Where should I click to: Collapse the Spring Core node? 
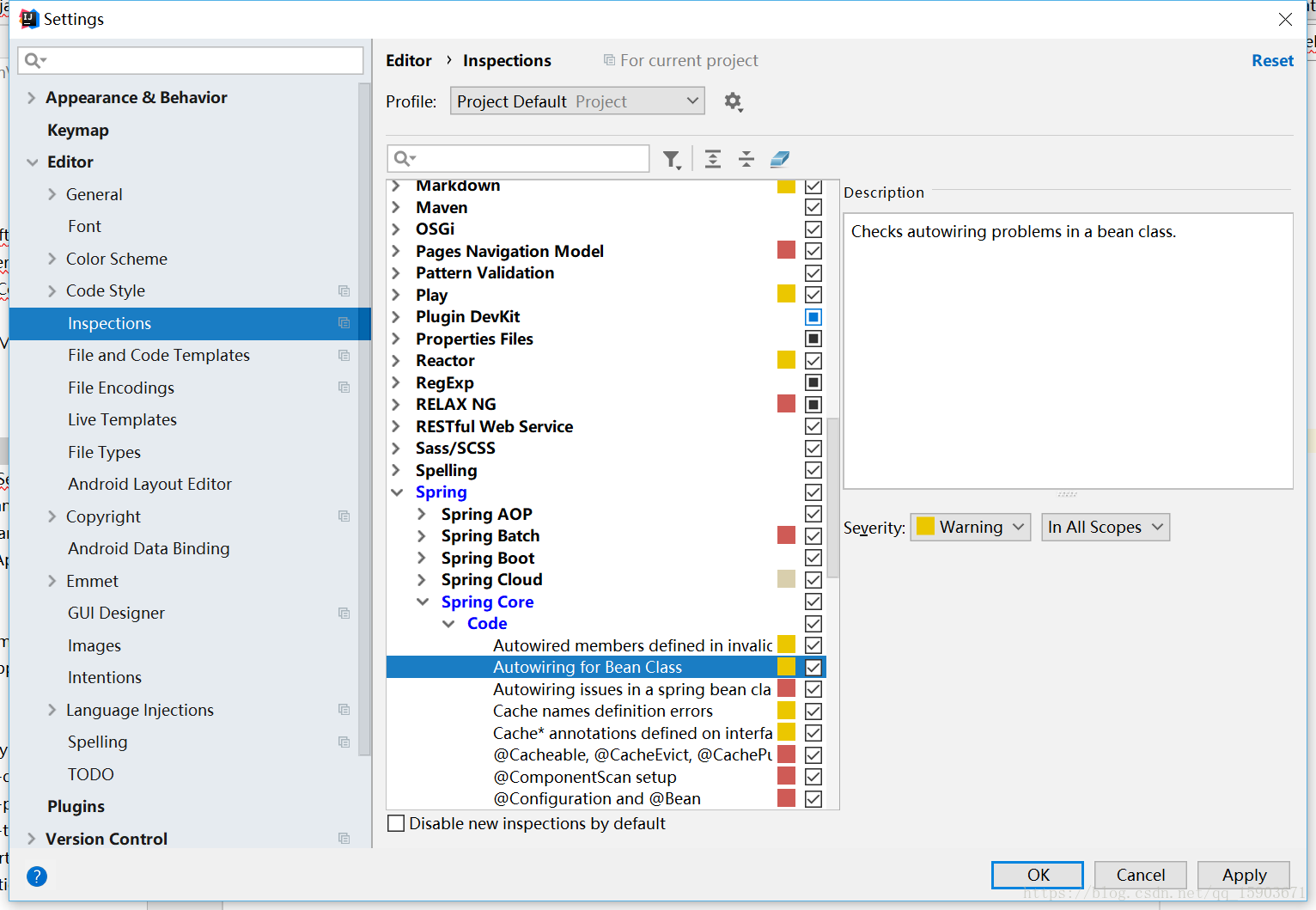422,602
